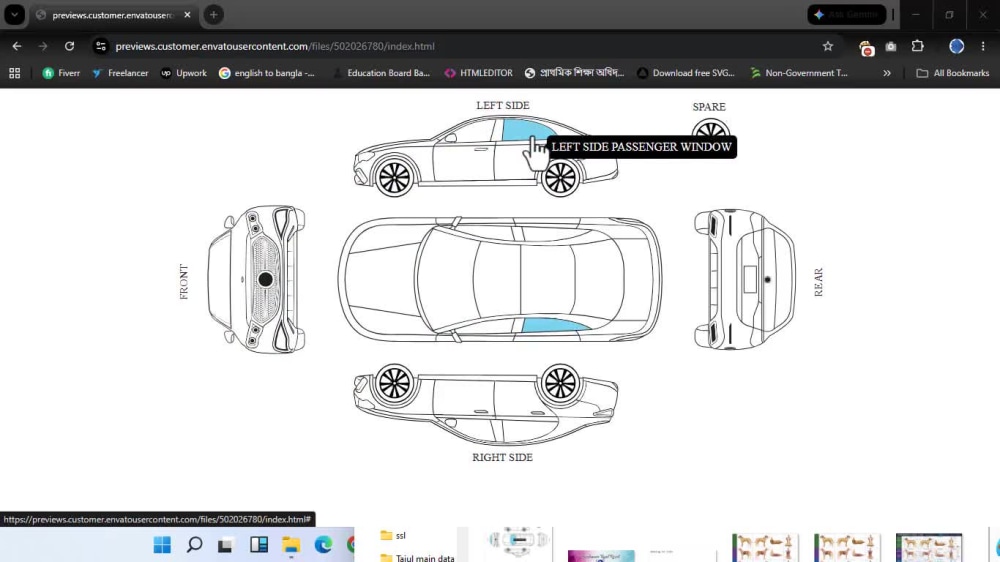1000x562 pixels.
Task: Click the REAR label
Action: [x=818, y=282]
